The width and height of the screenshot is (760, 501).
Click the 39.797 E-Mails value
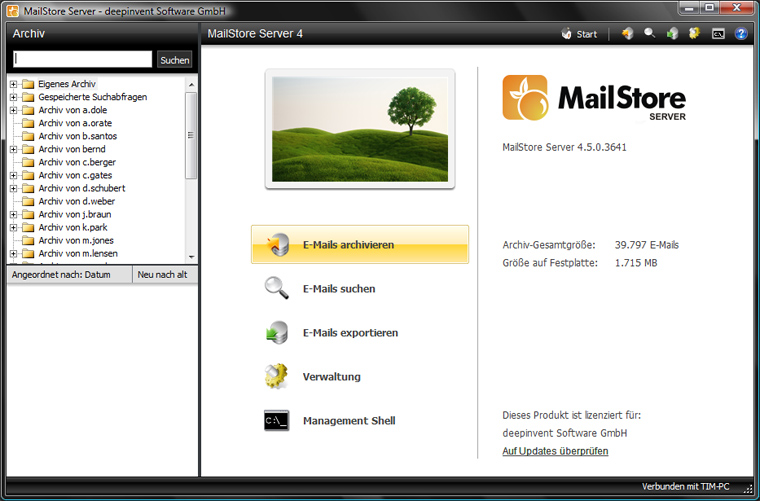click(647, 245)
